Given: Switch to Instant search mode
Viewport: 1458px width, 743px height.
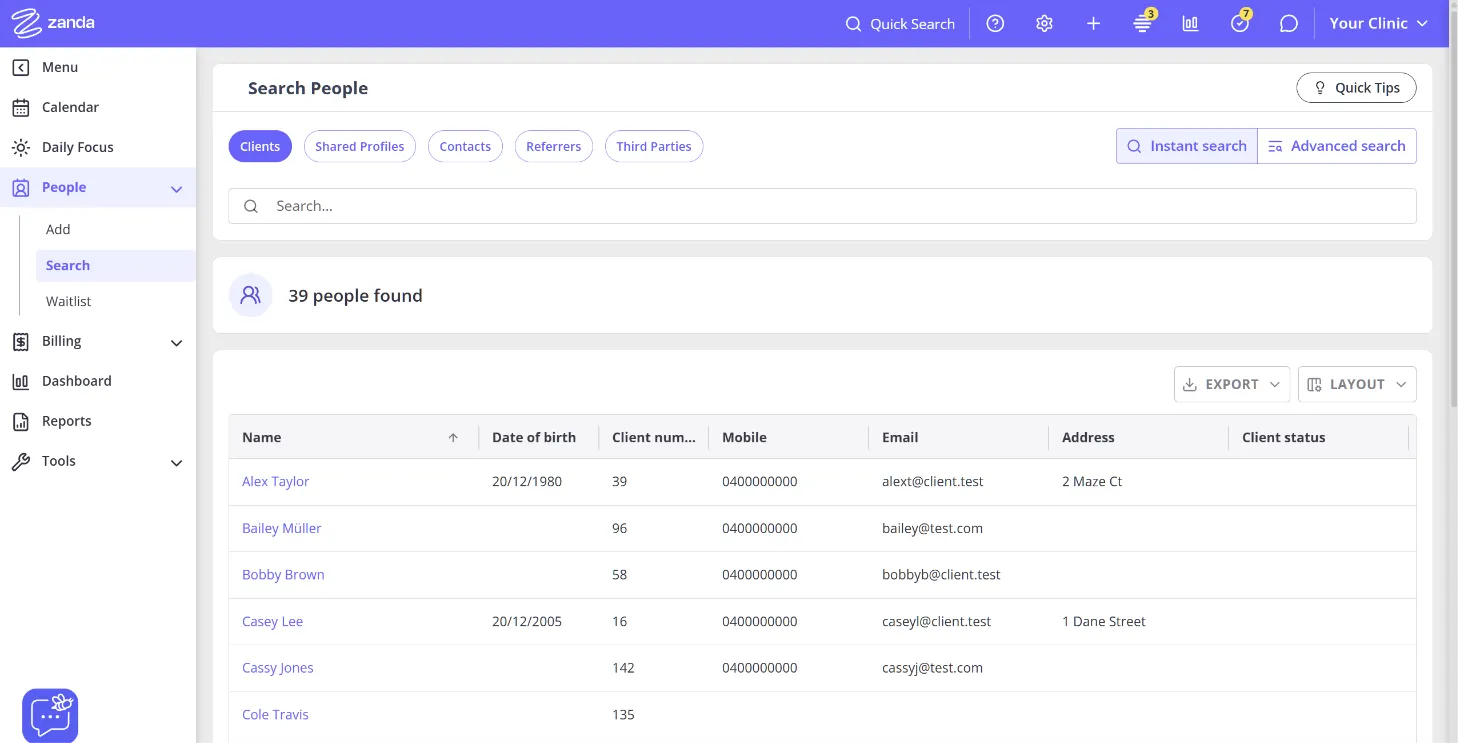Looking at the screenshot, I should pos(1187,146).
